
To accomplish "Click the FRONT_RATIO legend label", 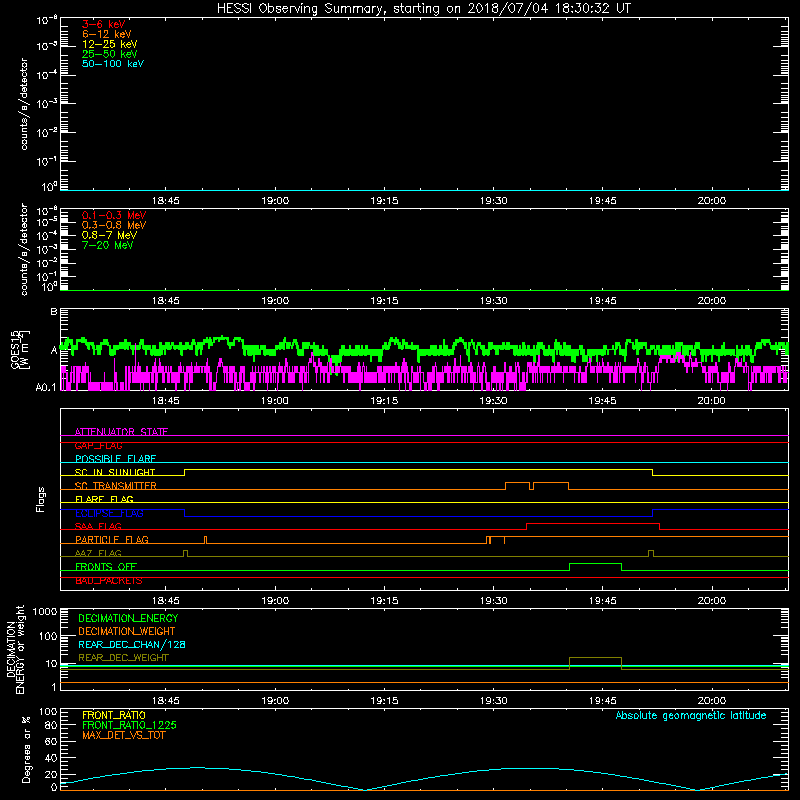I will pos(114,715).
